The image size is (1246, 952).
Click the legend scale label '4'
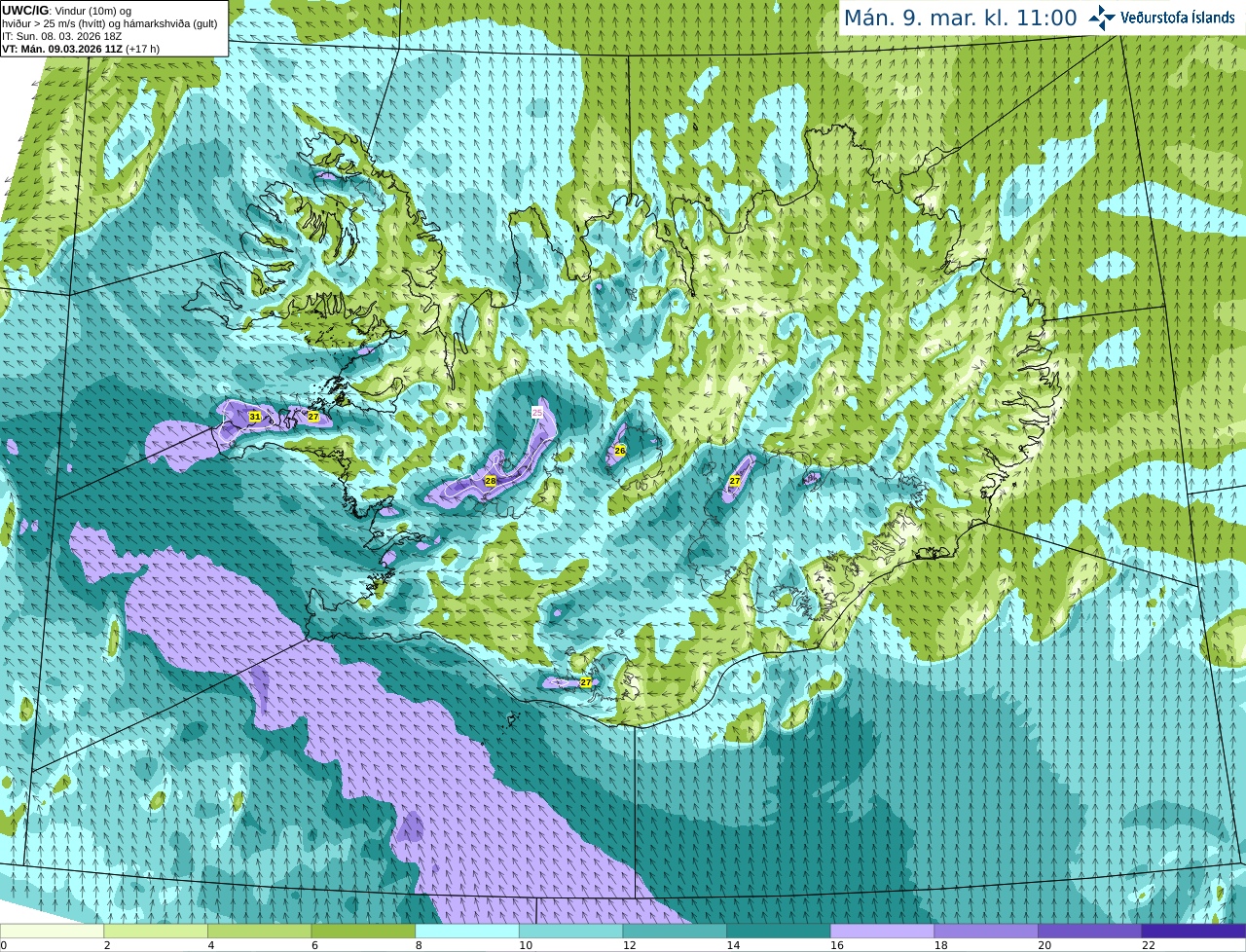[x=211, y=945]
